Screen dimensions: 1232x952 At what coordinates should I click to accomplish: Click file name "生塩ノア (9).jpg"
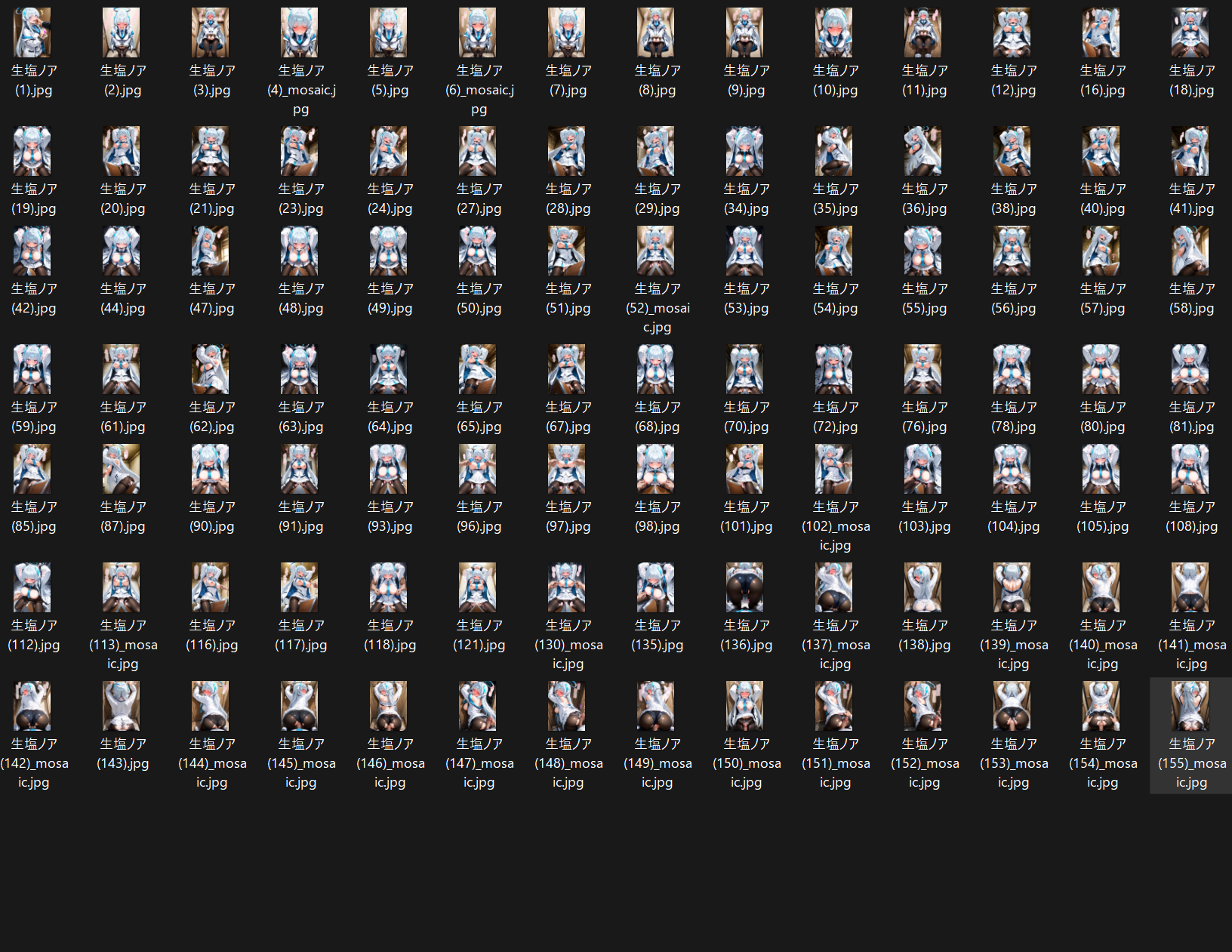[746, 80]
